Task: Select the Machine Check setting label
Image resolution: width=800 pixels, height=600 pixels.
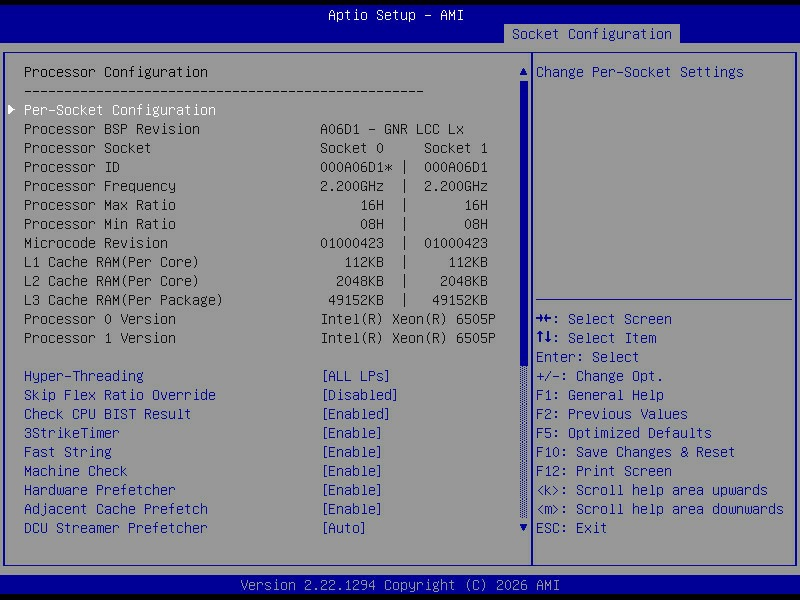Action: pos(76,471)
